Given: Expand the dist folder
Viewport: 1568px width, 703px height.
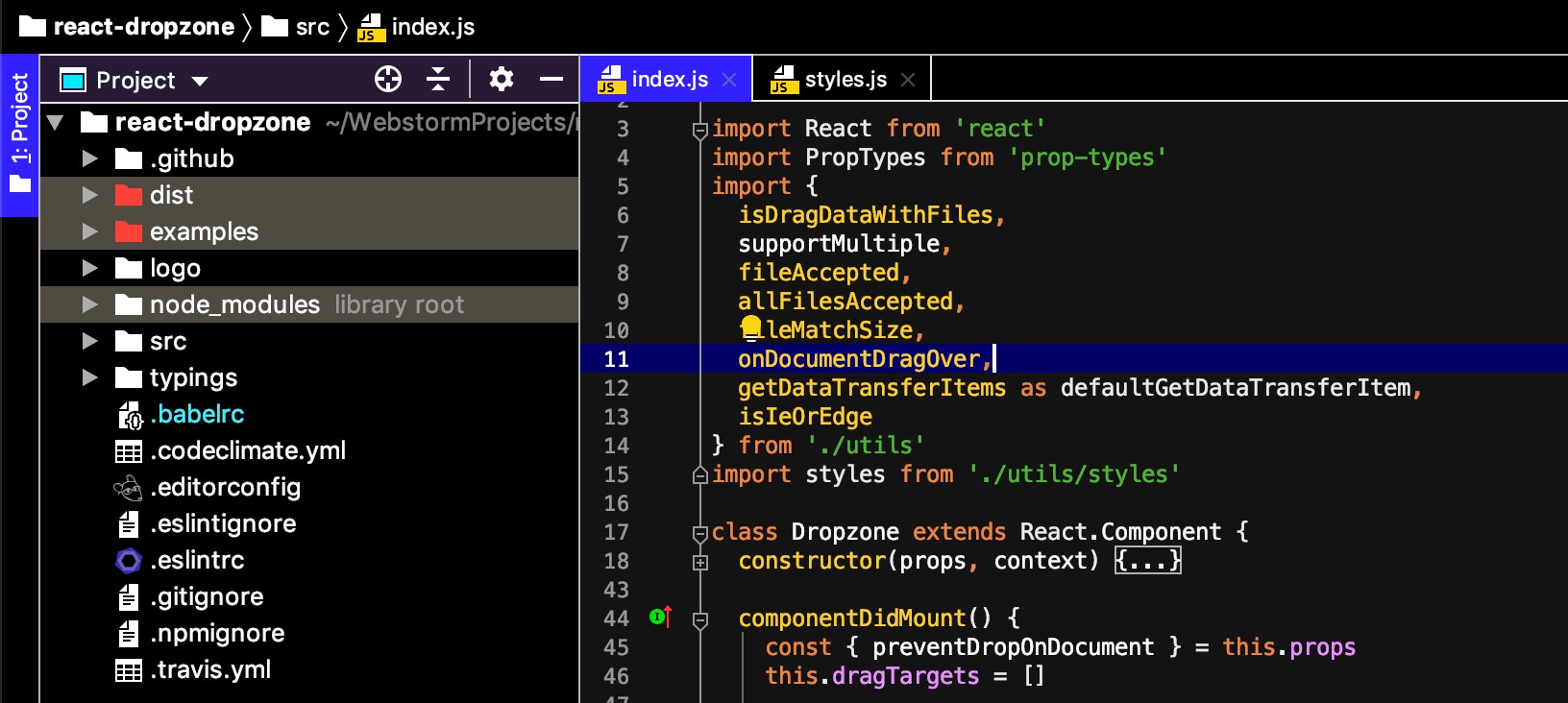Looking at the screenshot, I should tap(90, 195).
